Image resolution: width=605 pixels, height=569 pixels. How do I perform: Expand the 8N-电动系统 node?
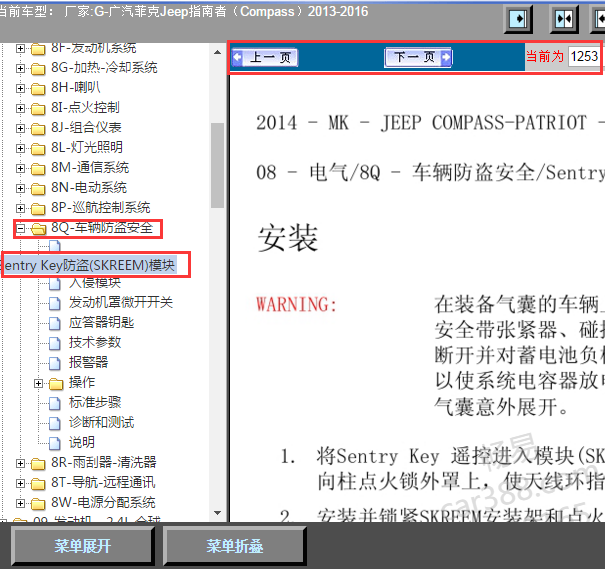tap(20, 188)
